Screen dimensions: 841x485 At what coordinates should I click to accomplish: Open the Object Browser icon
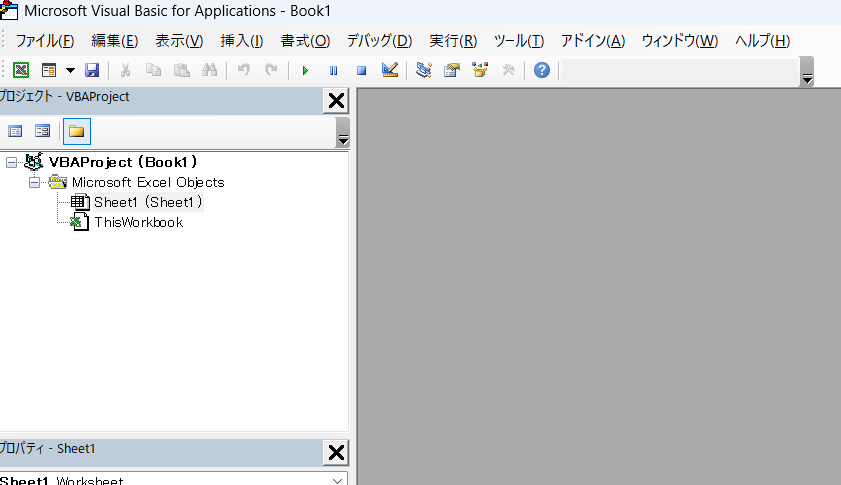(x=480, y=70)
